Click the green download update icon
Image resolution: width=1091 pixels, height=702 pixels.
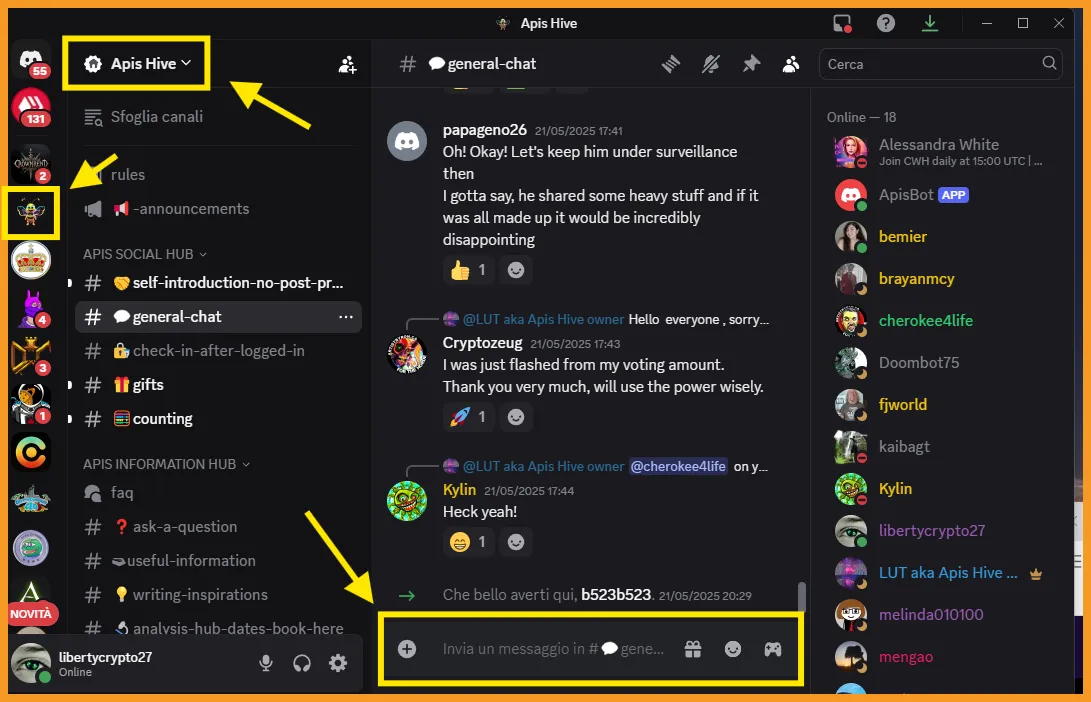pyautogui.click(x=930, y=24)
